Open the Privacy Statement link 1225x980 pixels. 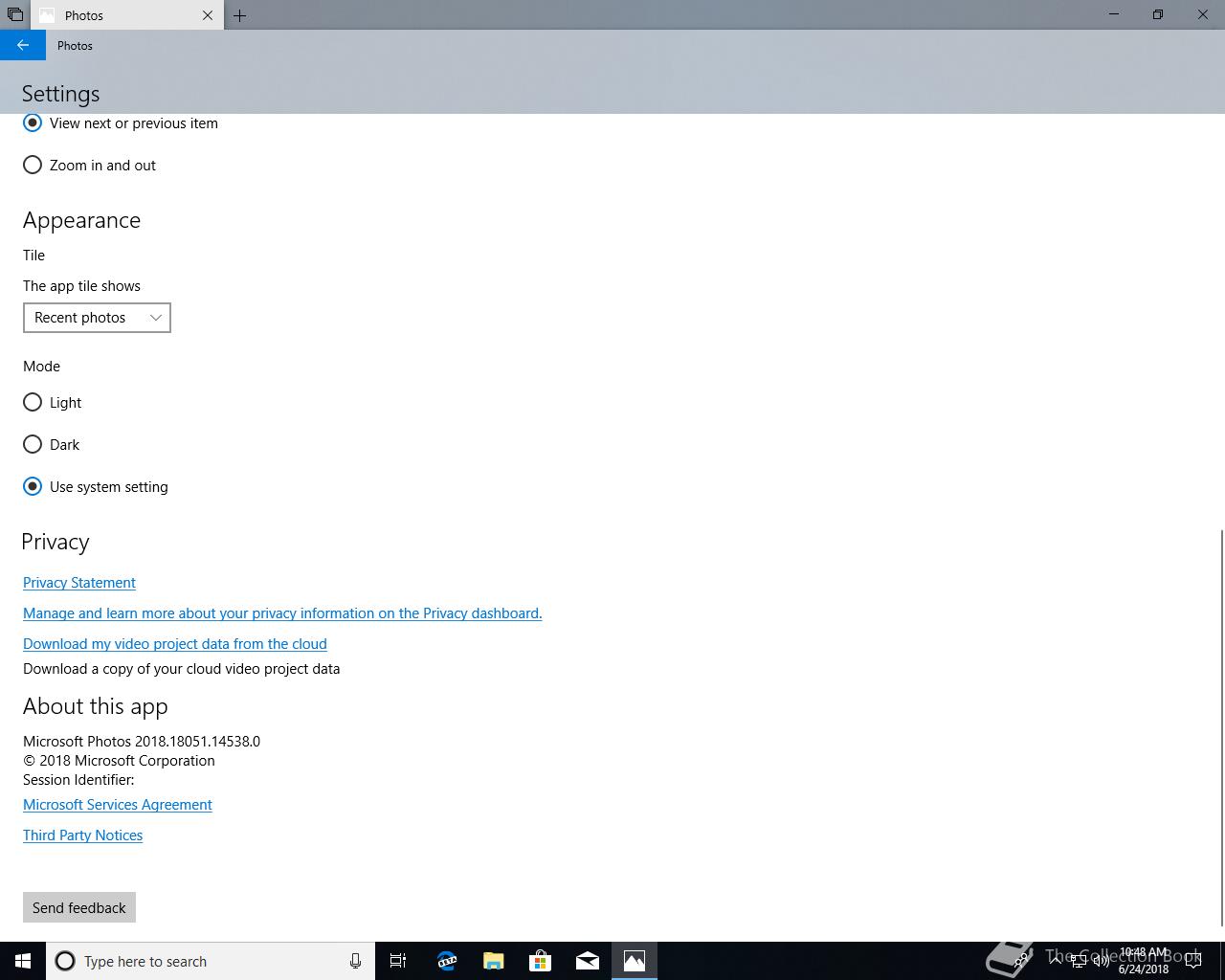coord(79,583)
